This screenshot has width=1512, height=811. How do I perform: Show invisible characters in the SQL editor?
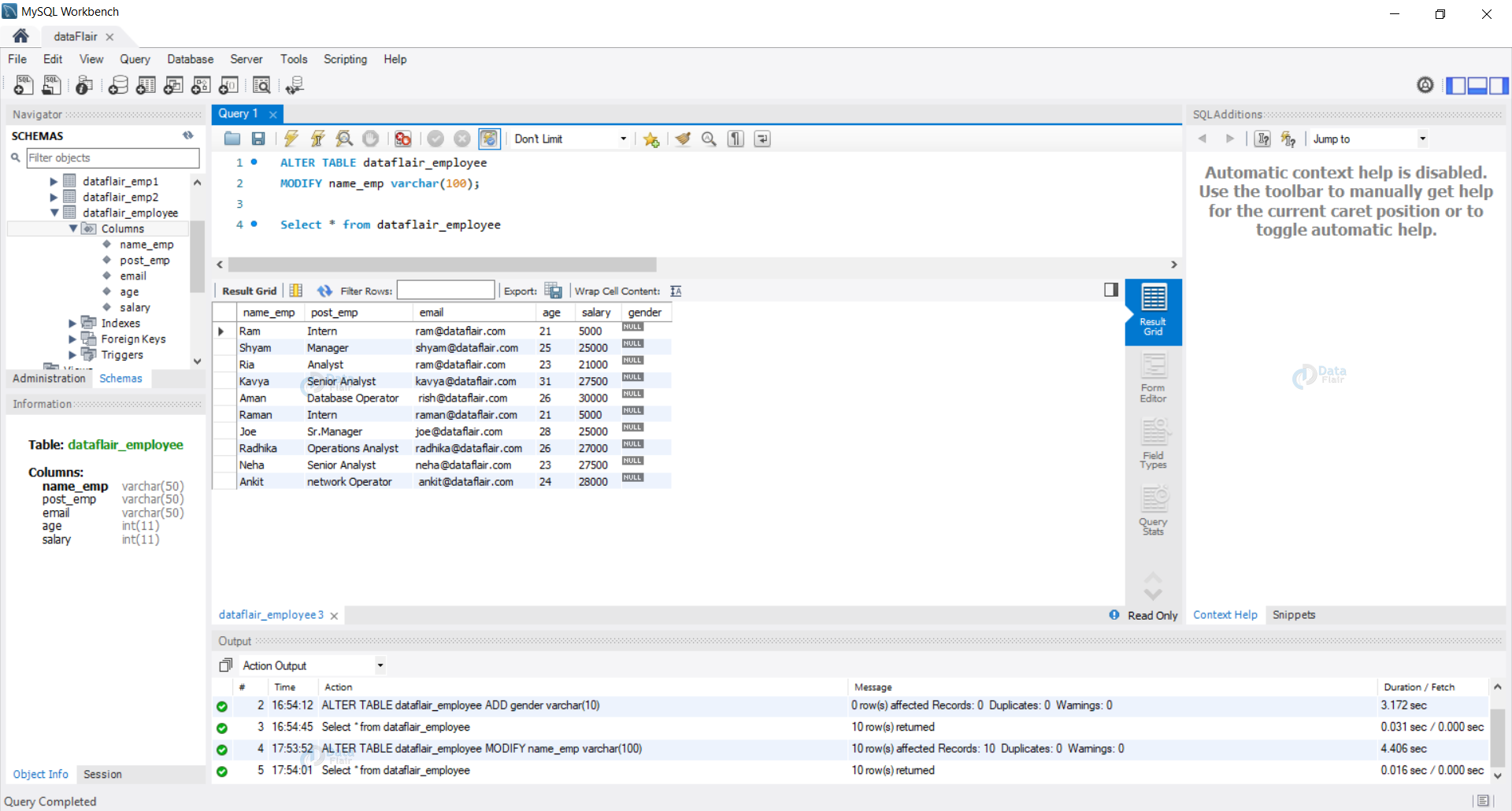pyautogui.click(x=735, y=139)
